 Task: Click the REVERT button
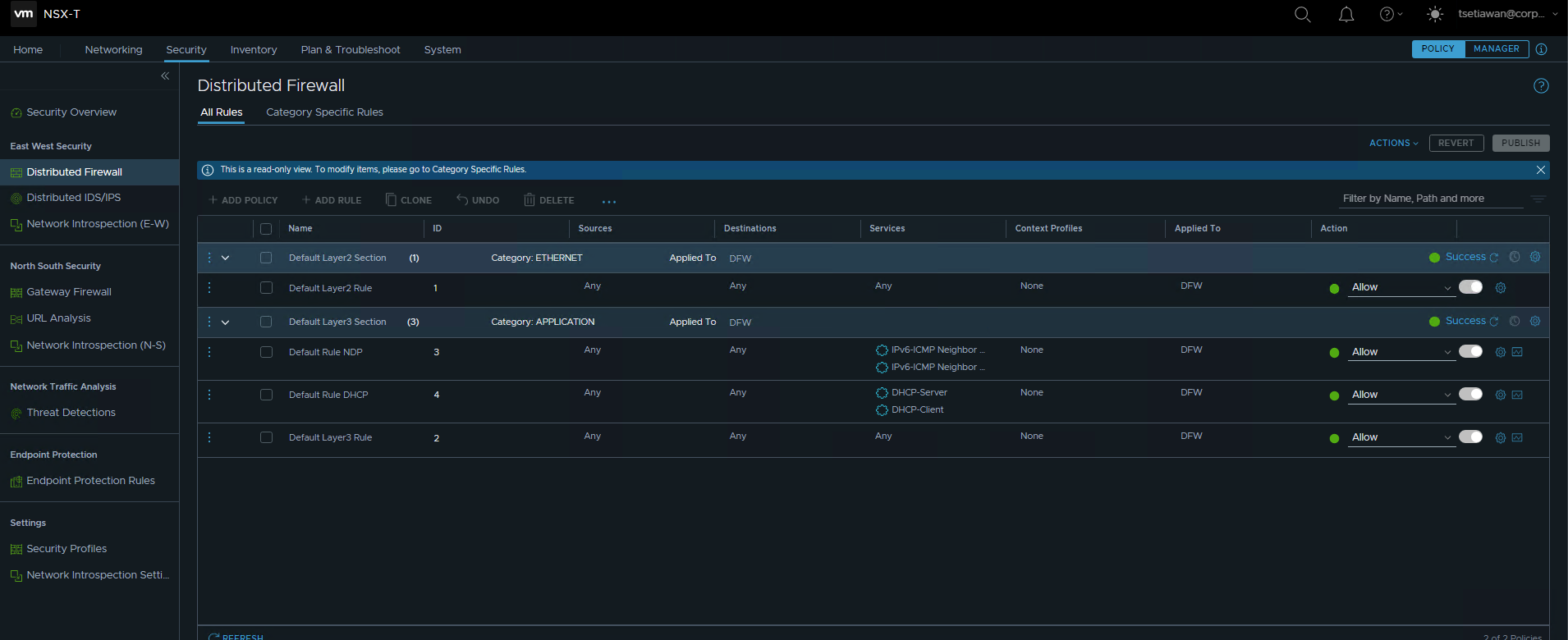pos(1456,143)
